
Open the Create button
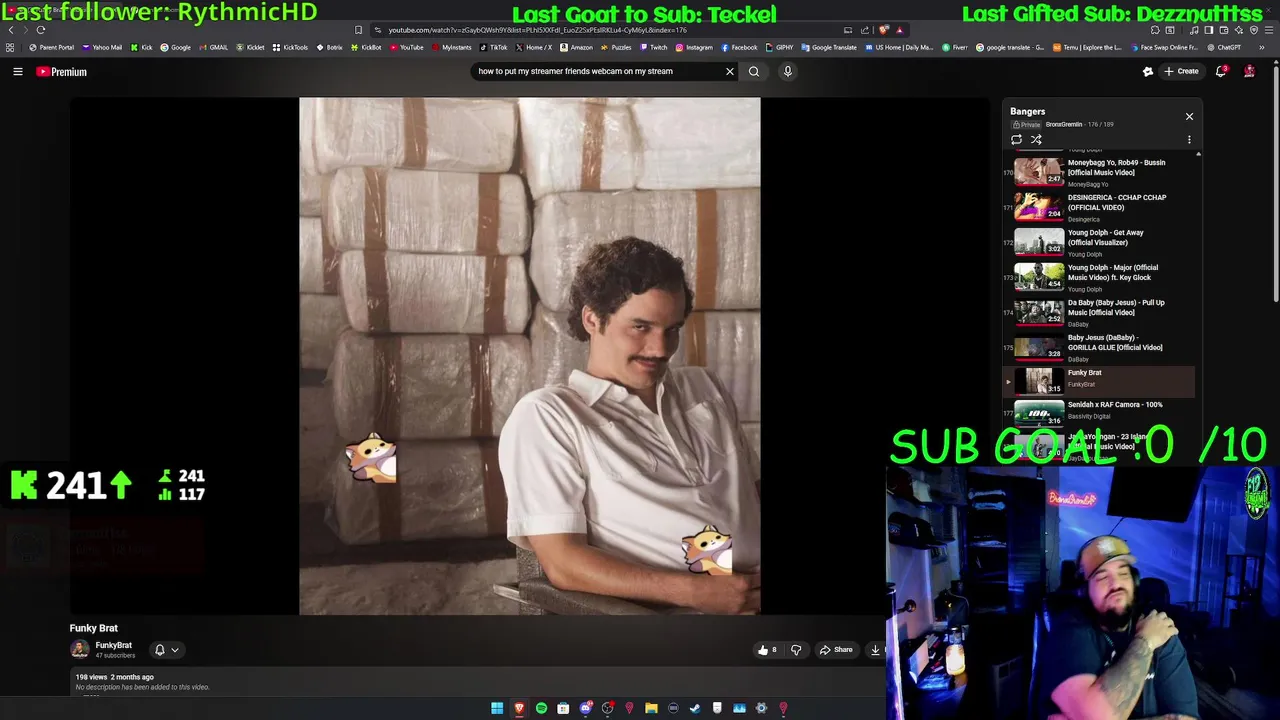(x=1181, y=71)
